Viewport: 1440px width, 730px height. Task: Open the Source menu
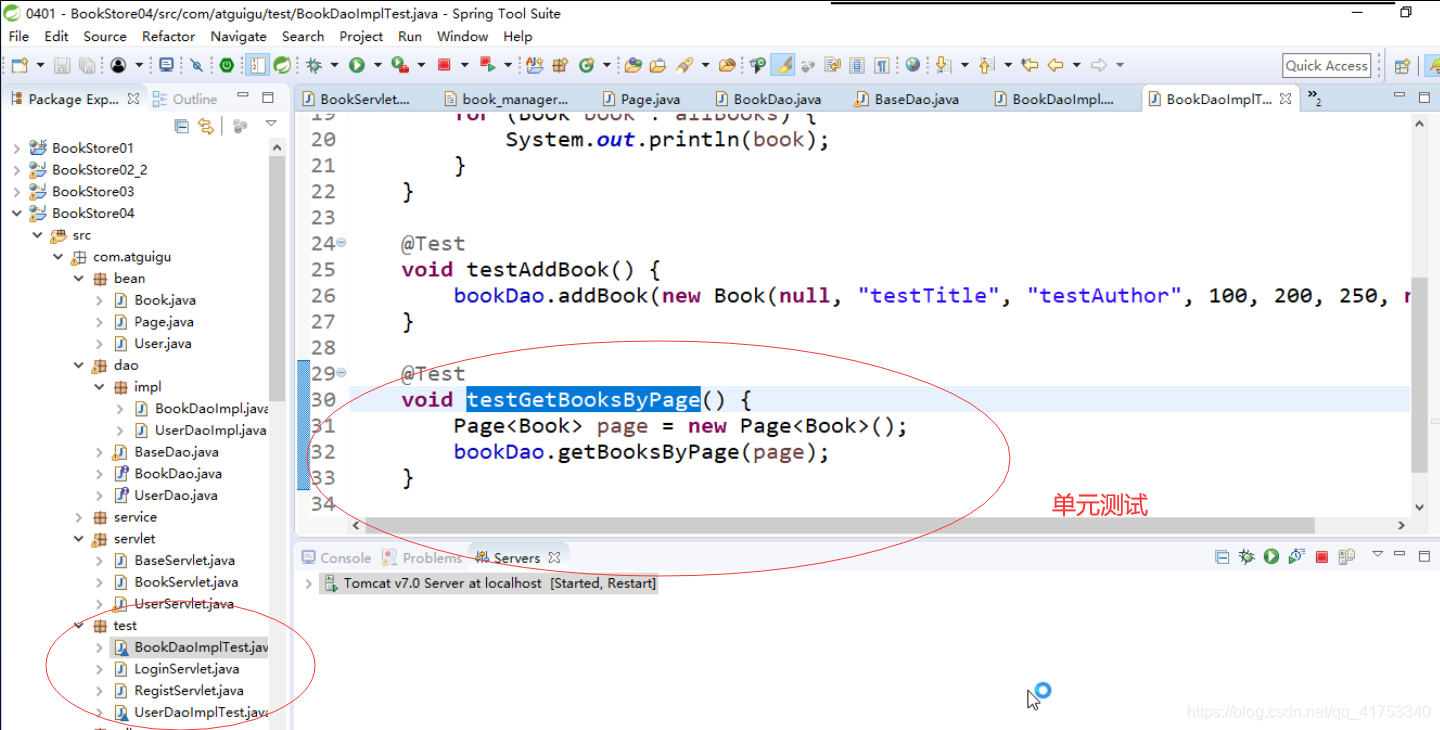coord(105,36)
